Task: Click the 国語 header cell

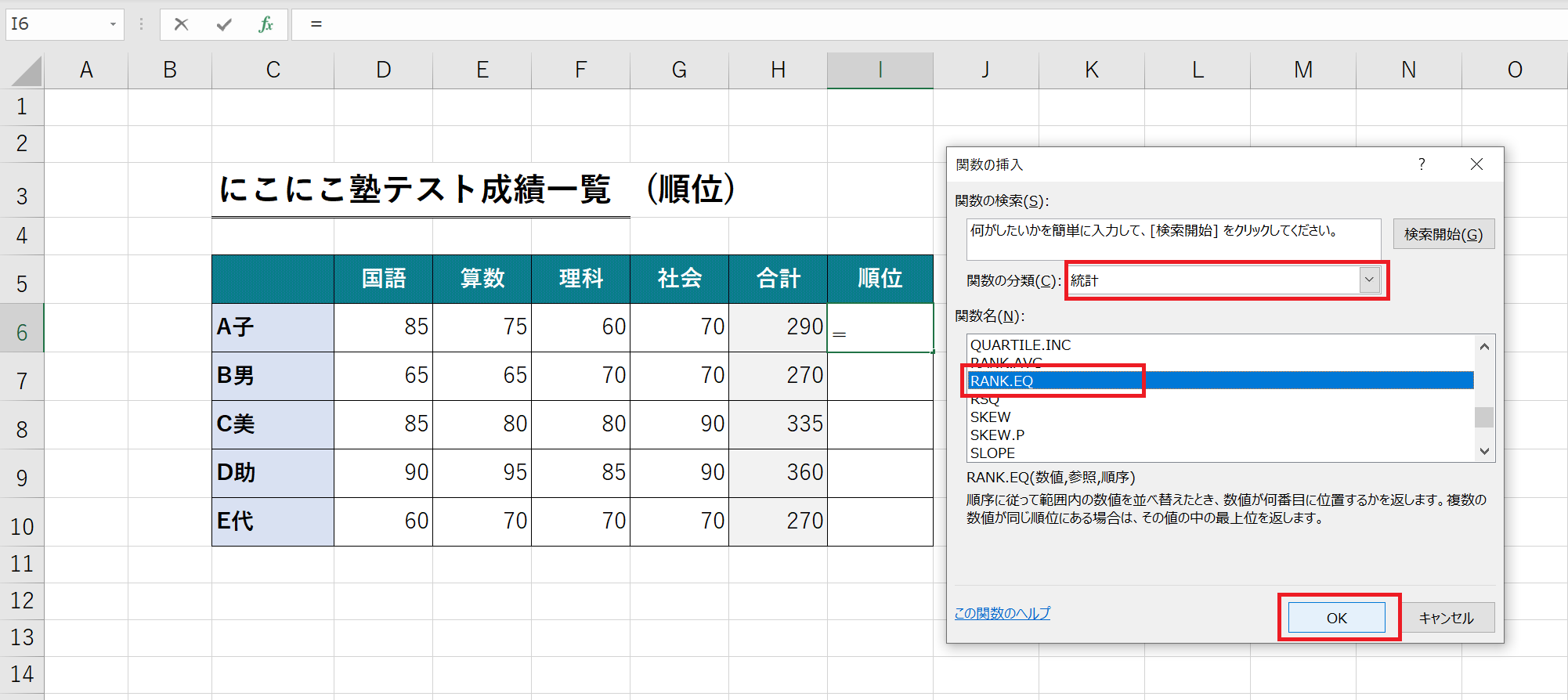Action: click(x=383, y=279)
